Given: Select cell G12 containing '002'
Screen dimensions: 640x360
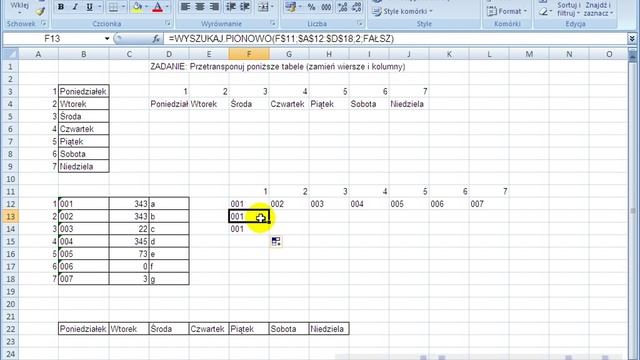Looking at the screenshot, I should click(289, 204).
